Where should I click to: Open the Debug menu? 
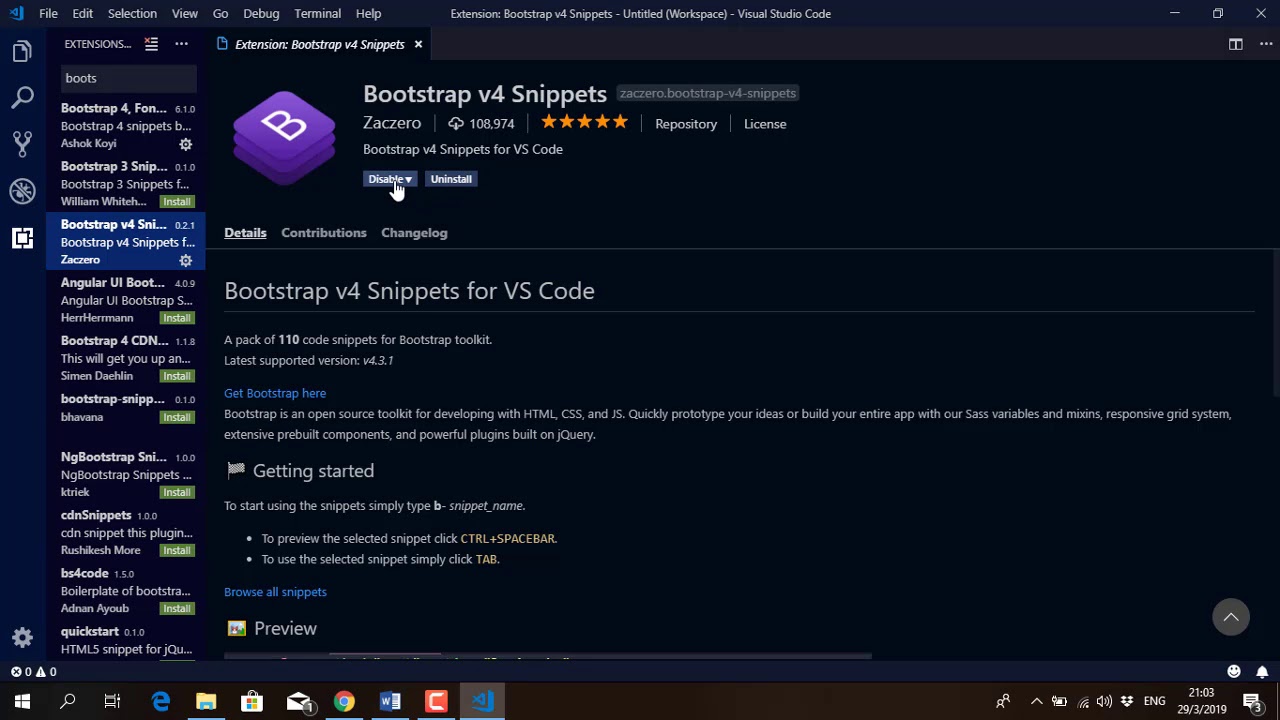point(261,13)
